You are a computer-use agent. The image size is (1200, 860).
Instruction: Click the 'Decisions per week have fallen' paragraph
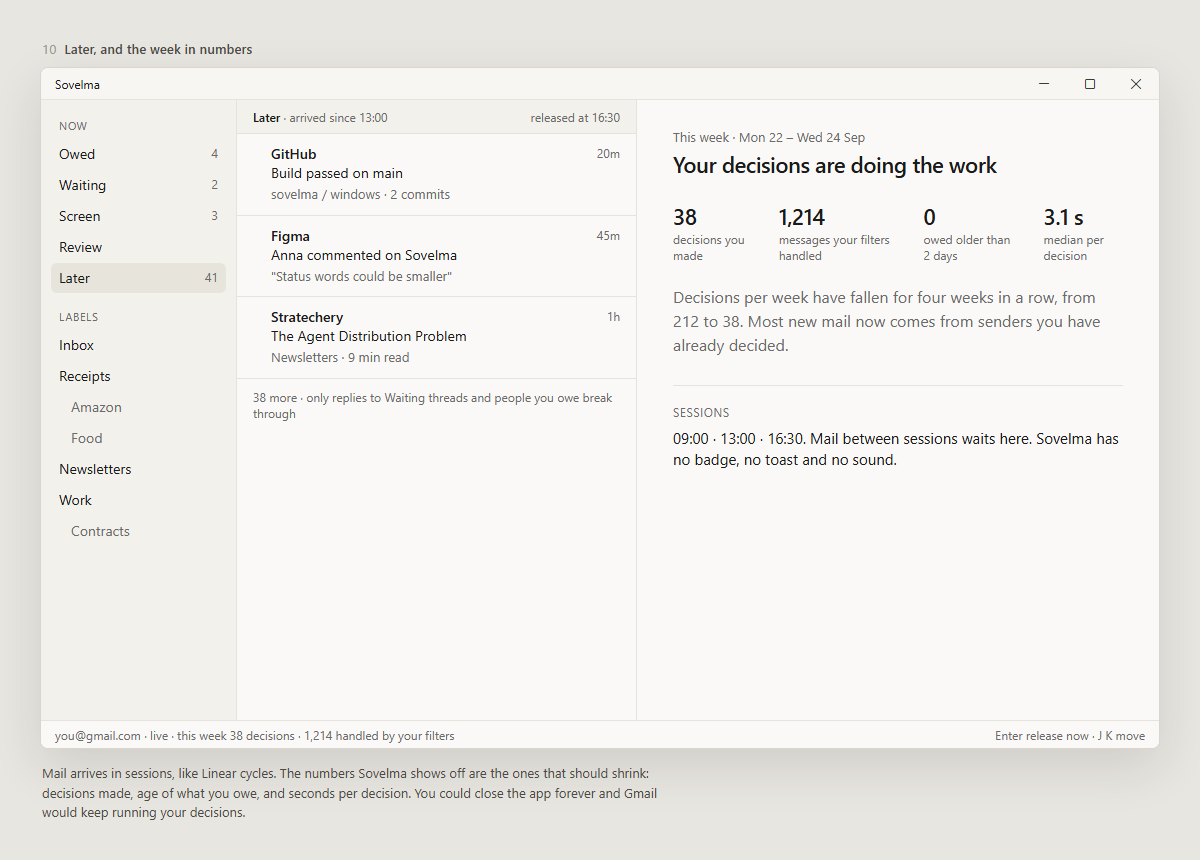tap(887, 322)
